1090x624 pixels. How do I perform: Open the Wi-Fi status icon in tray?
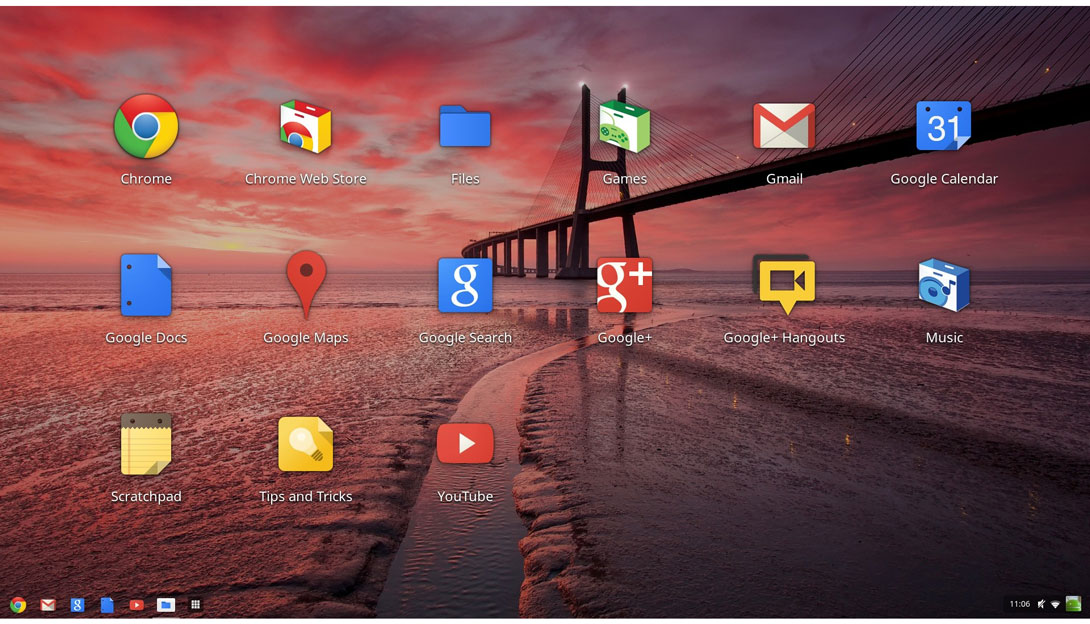(1055, 605)
